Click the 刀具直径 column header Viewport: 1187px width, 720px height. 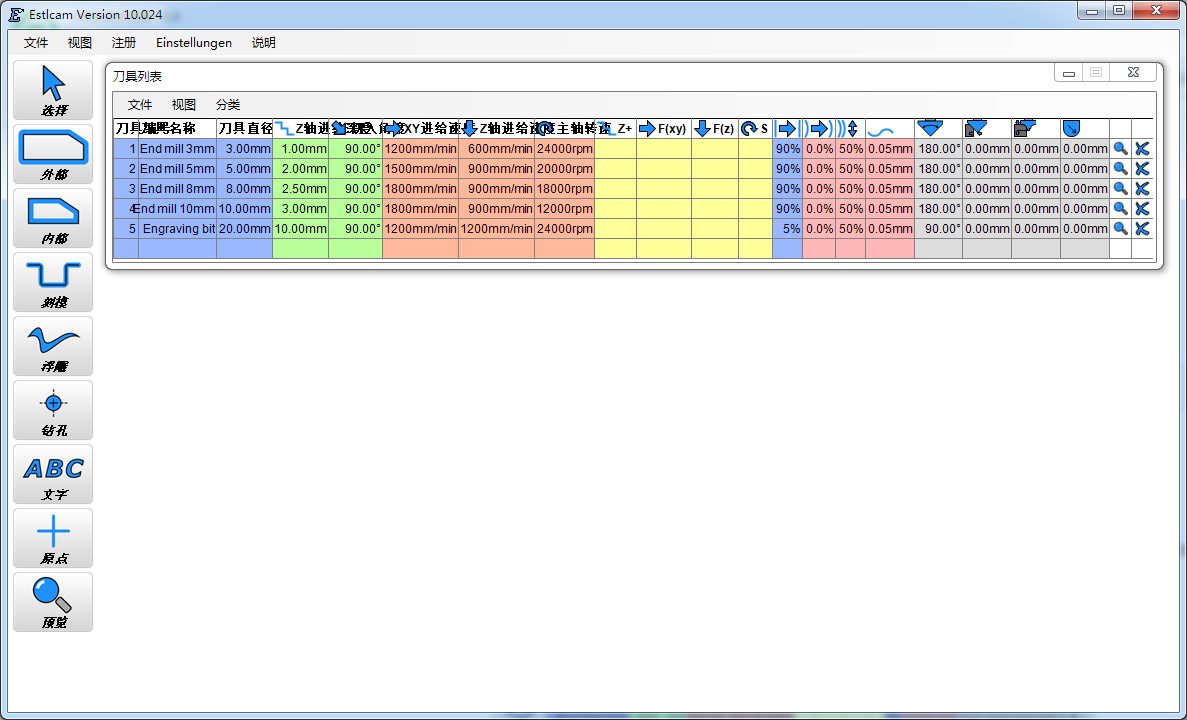coord(245,129)
